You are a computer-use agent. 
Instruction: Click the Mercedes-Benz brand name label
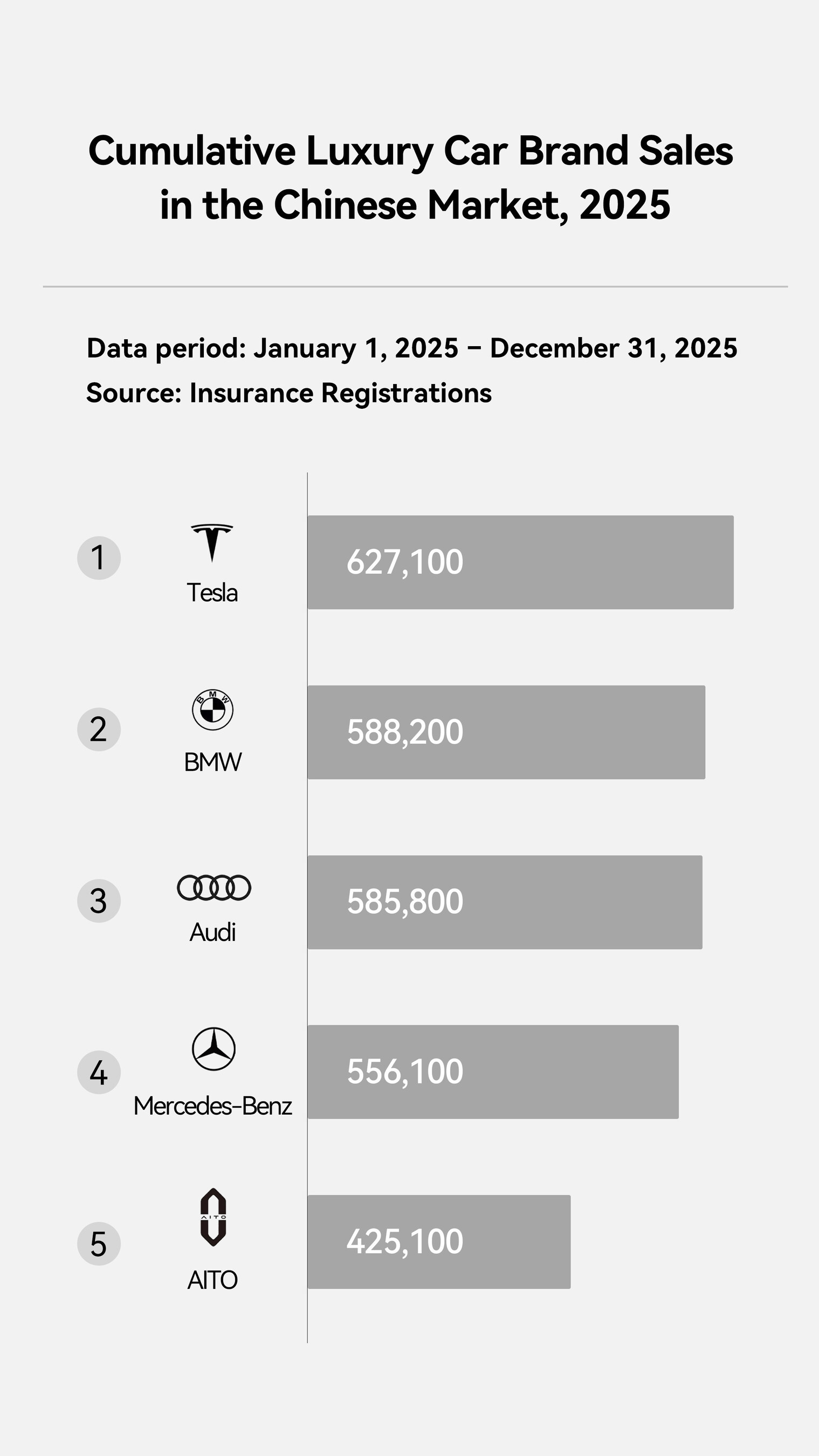point(212,1106)
